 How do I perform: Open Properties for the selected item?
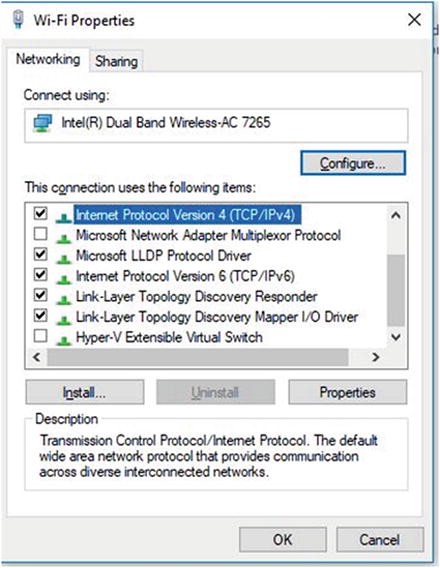click(x=348, y=392)
